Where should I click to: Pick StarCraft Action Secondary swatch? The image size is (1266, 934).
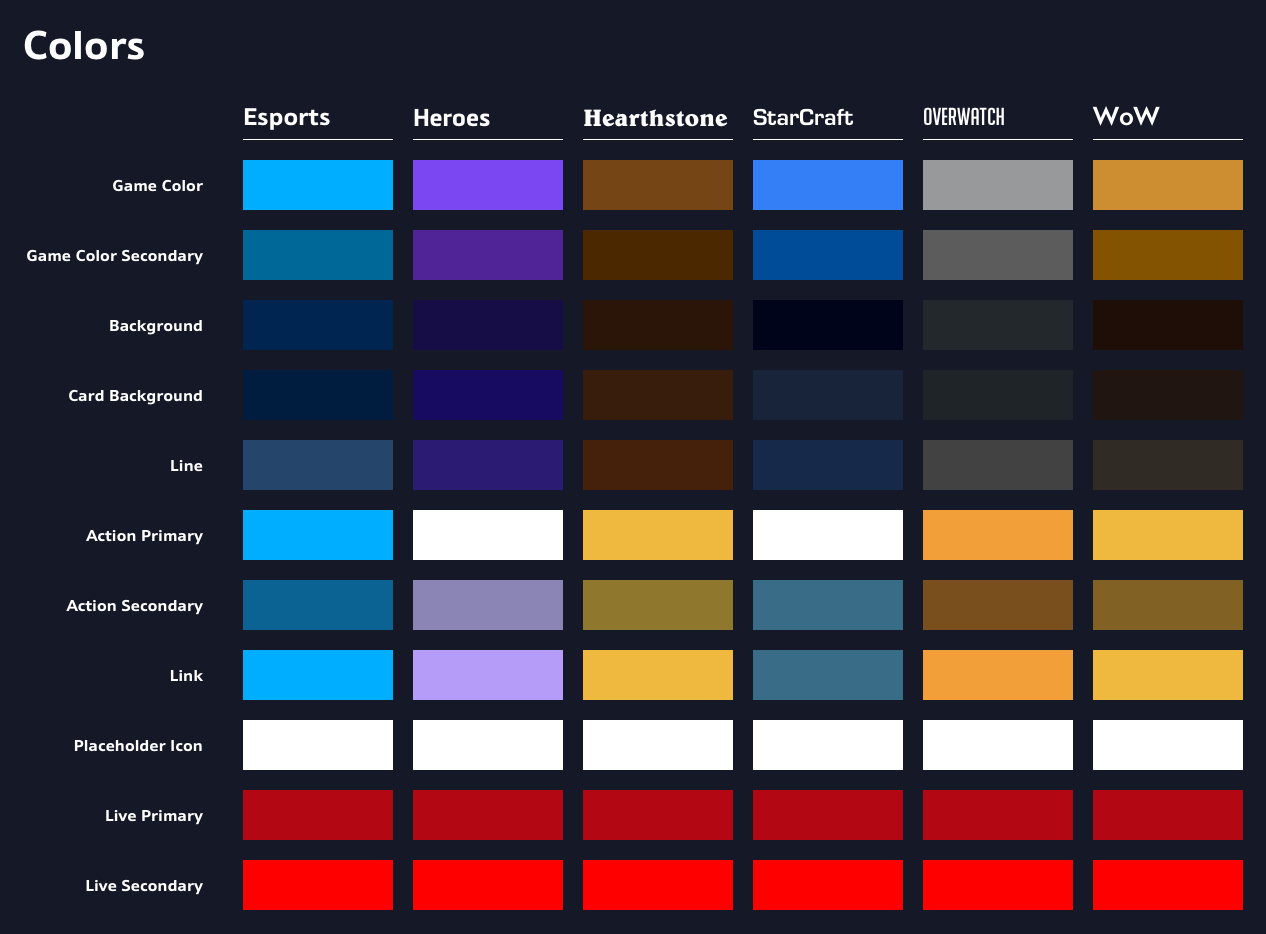click(x=828, y=605)
